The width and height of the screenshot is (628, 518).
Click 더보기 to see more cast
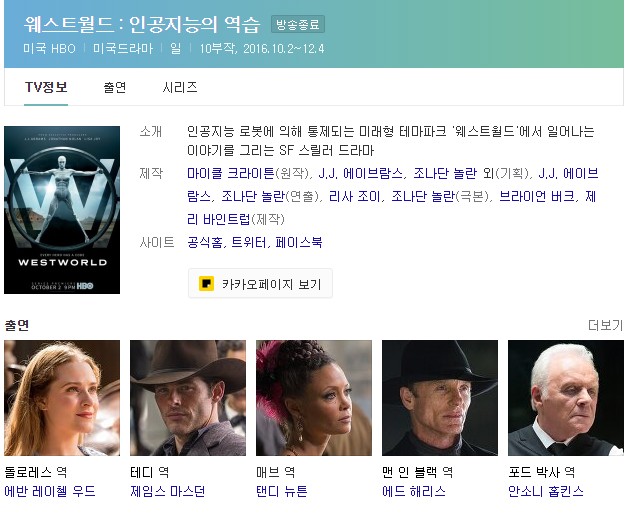tap(605, 325)
